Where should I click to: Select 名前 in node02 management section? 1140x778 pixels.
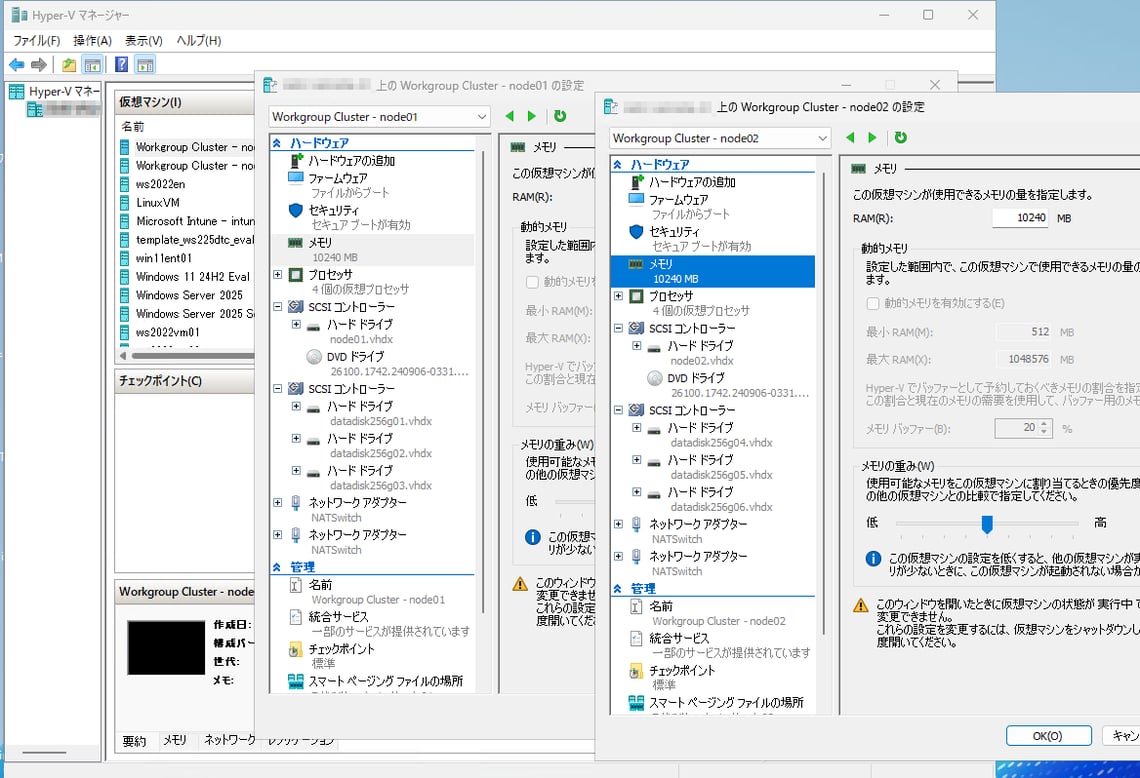pyautogui.click(x=660, y=606)
